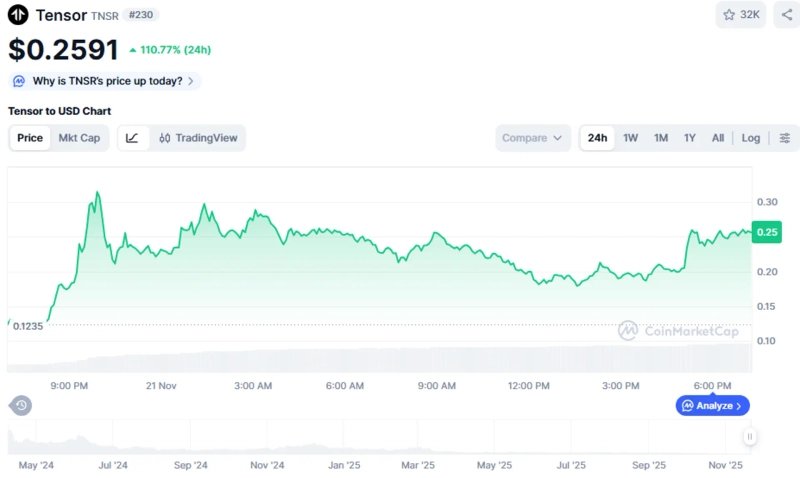The width and height of the screenshot is (800, 478).
Task: Click the star watchlist icon showing 32K
Action: [x=741, y=15]
